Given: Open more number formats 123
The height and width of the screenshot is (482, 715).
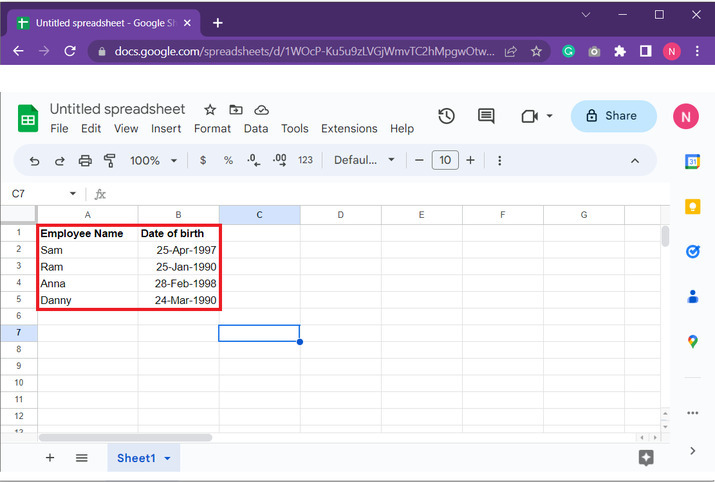Looking at the screenshot, I should coord(305,160).
